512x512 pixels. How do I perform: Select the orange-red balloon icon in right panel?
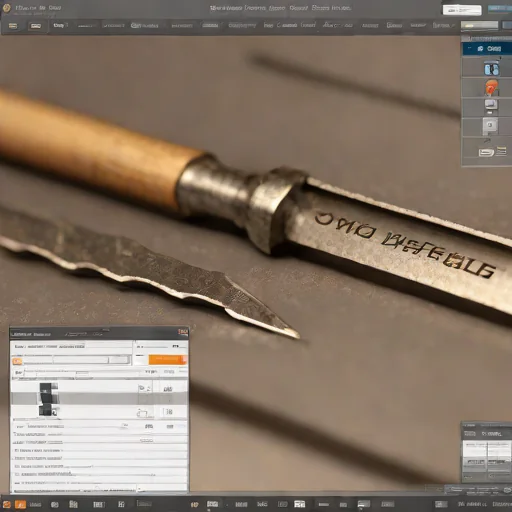click(491, 88)
